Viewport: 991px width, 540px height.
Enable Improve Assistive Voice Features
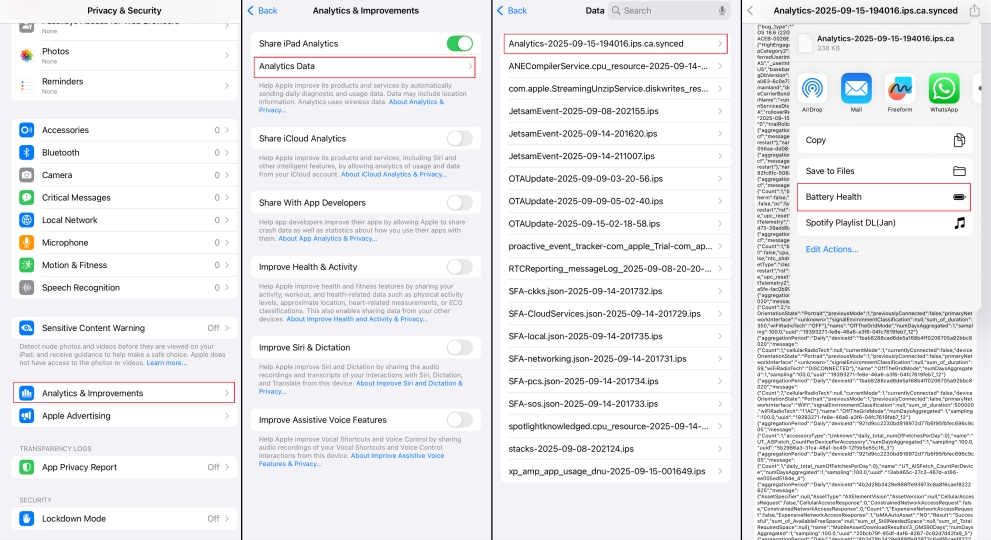click(x=459, y=420)
